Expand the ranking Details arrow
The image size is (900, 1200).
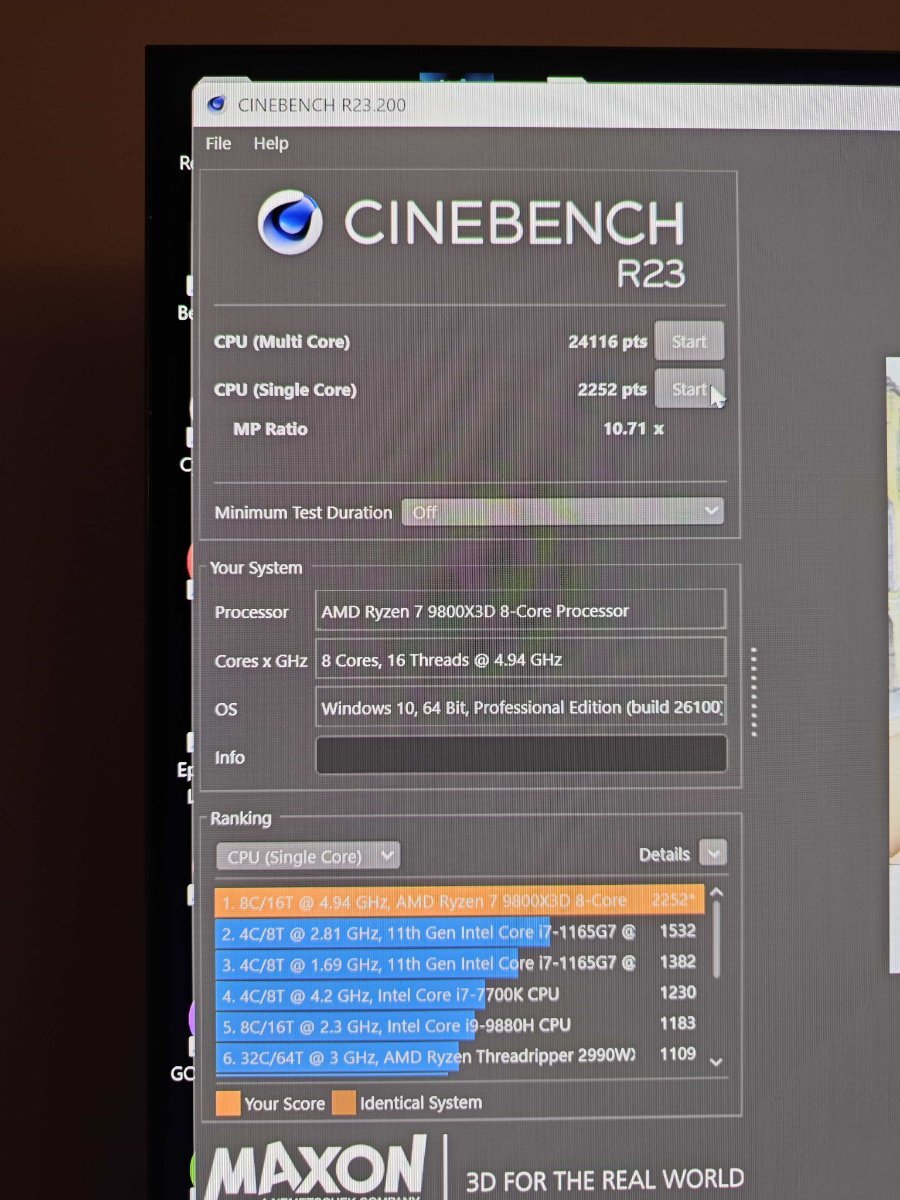[x=713, y=854]
